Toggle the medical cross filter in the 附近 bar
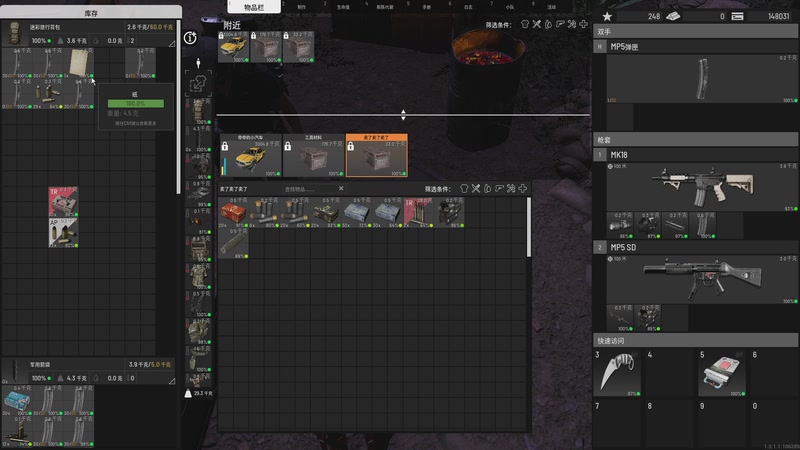Viewport: 800px width, 450px height. point(583,24)
